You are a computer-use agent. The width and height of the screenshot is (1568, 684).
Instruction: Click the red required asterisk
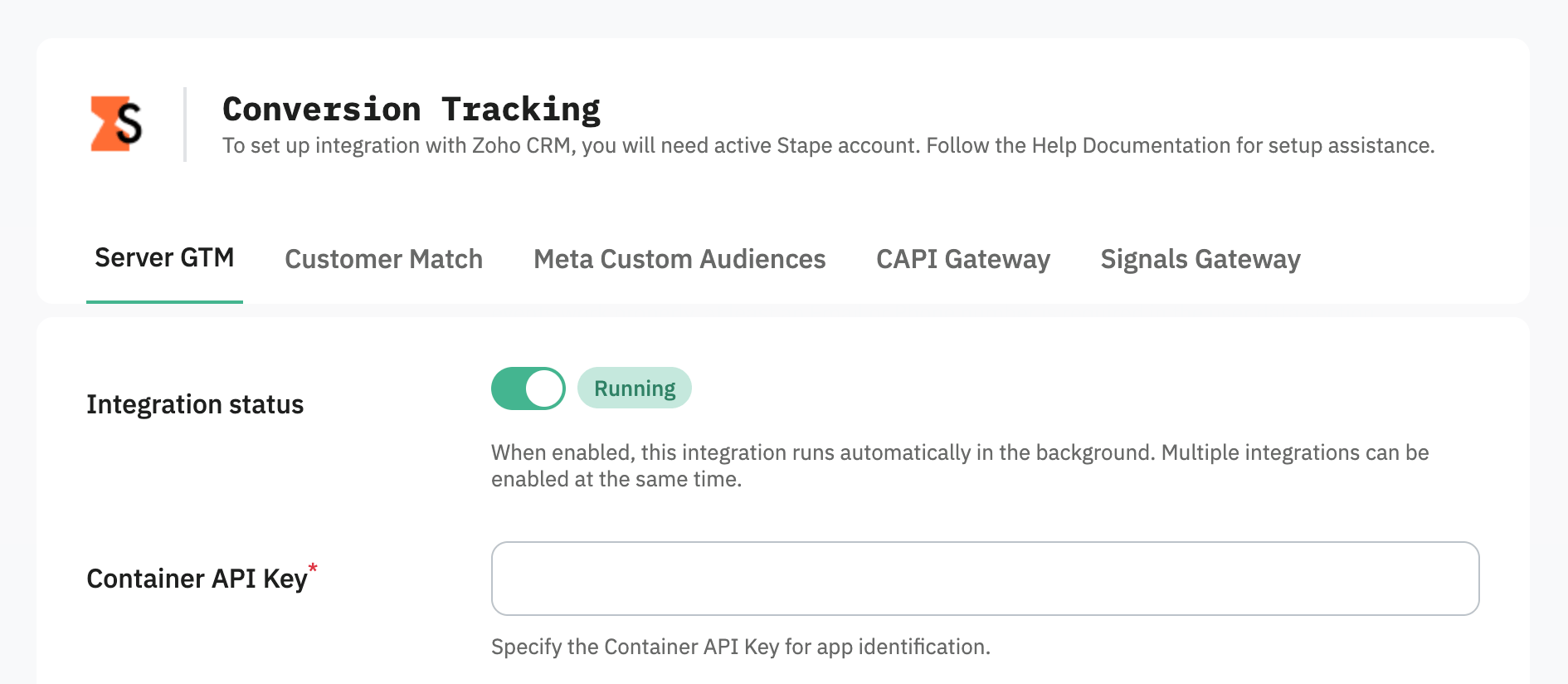coord(313,569)
